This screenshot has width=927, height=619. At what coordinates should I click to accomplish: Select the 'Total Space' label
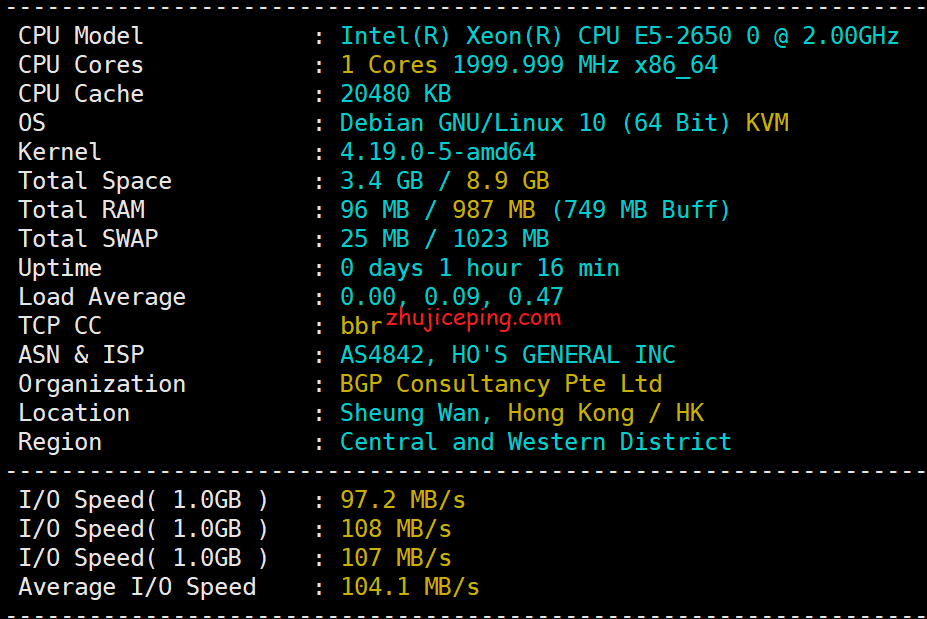[x=95, y=181]
